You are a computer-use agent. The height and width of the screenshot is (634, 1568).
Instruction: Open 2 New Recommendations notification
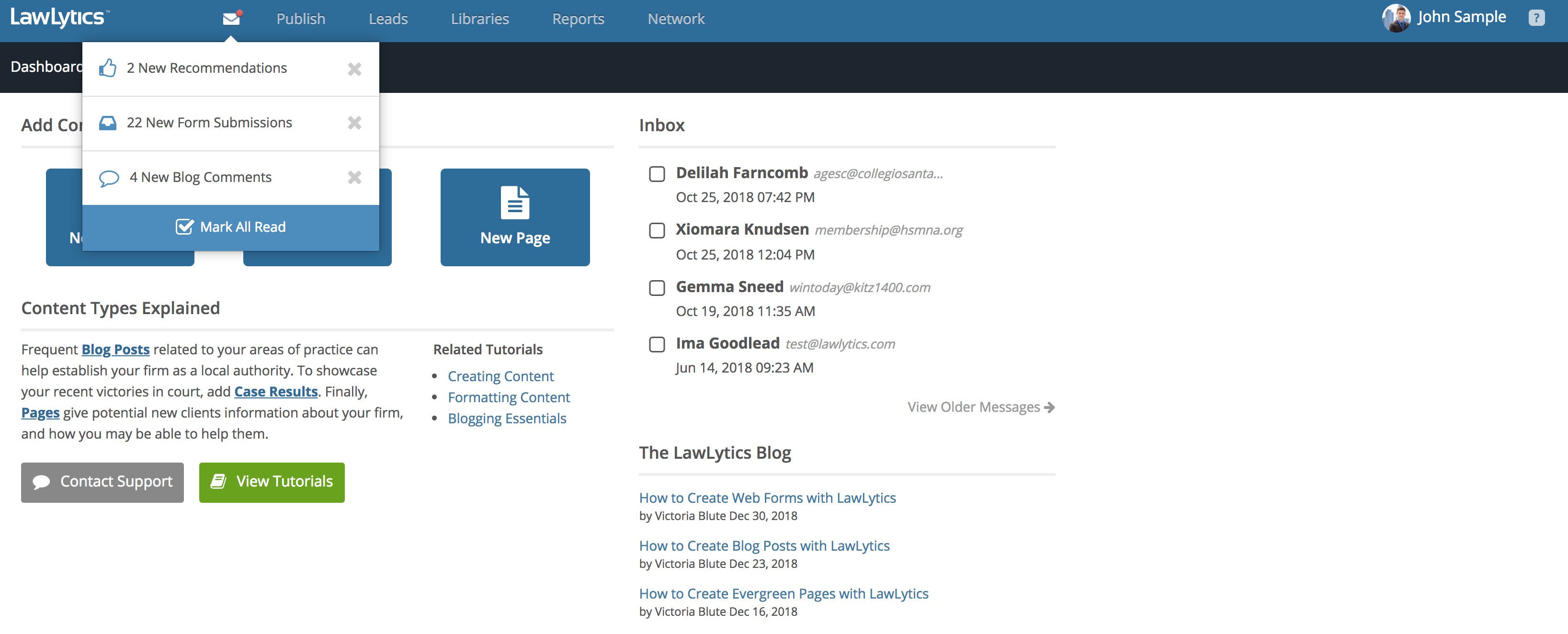click(231, 69)
